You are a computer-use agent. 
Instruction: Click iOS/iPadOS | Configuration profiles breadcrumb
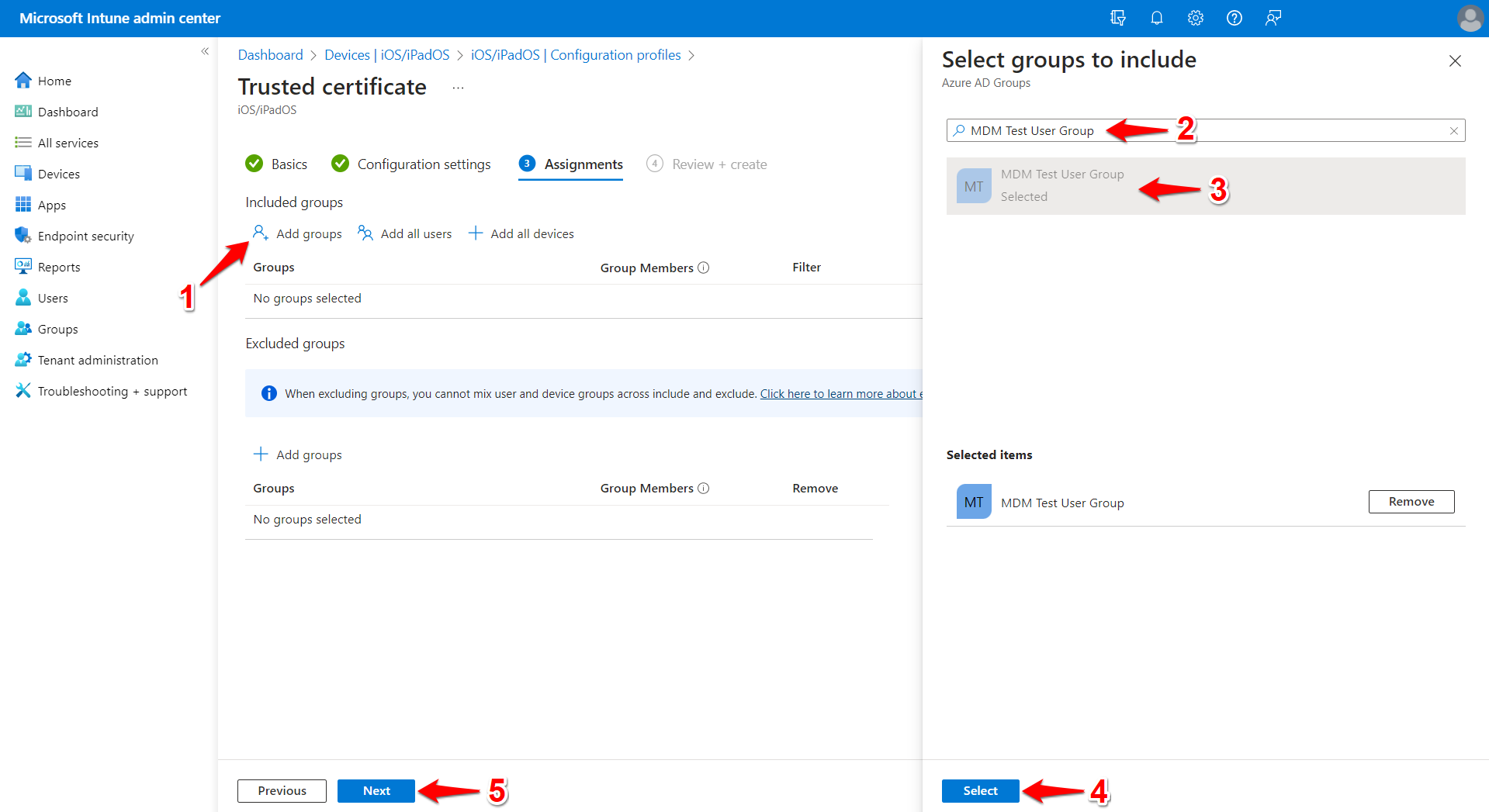(576, 55)
